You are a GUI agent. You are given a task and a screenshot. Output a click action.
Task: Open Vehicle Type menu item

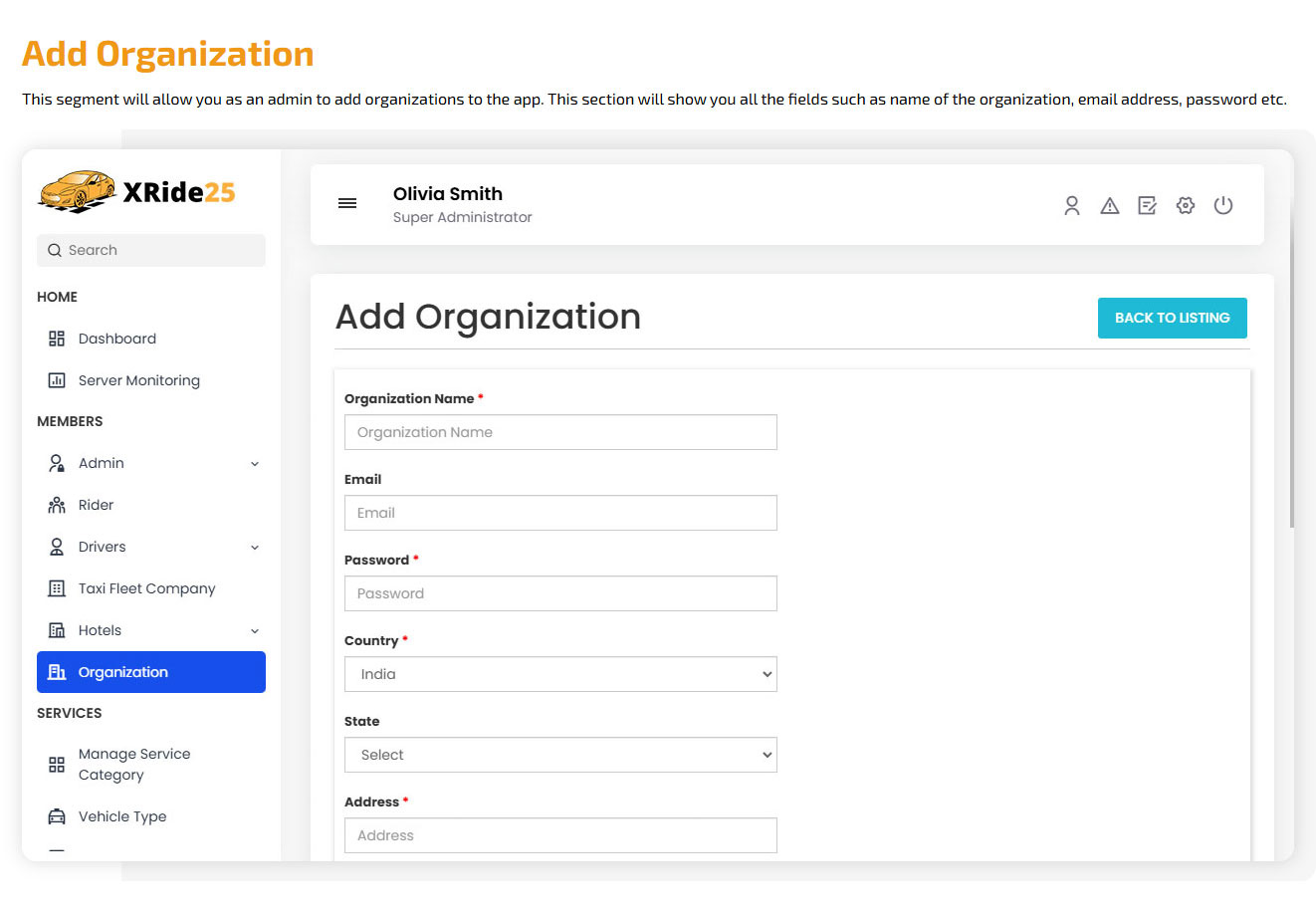coord(151,816)
